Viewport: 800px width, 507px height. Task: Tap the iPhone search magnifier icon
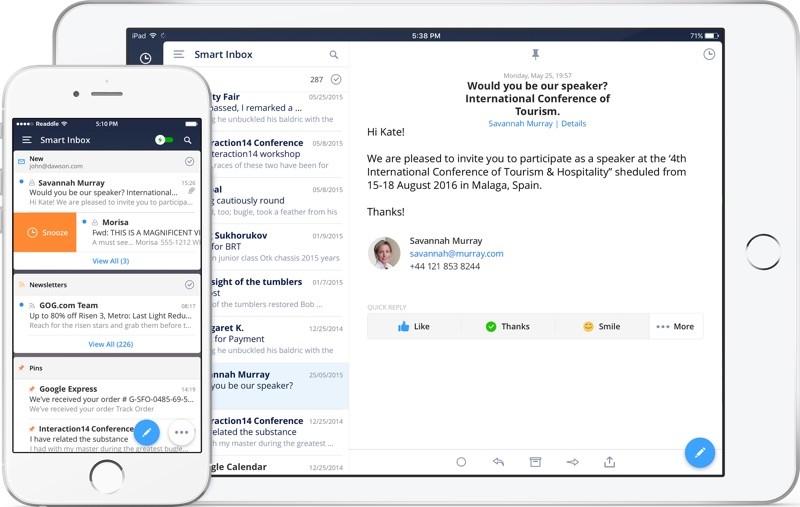coord(188,140)
